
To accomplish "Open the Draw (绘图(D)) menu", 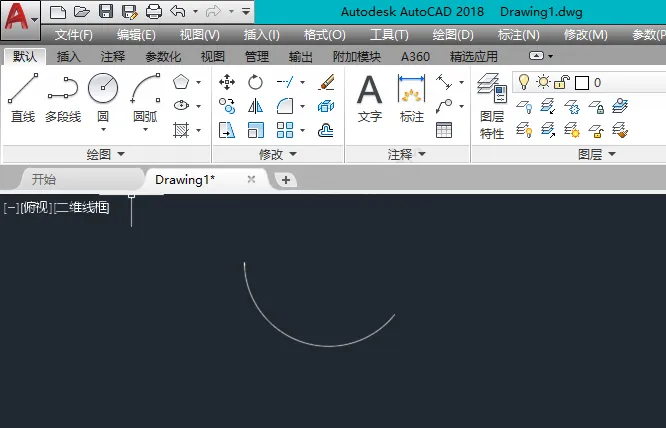I will click(453, 34).
